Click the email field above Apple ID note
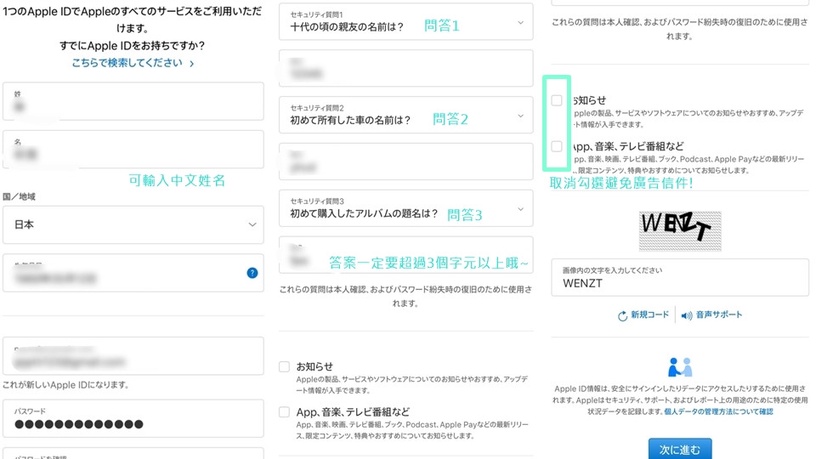Image resolution: width=816 pixels, height=459 pixels. [x=133, y=356]
